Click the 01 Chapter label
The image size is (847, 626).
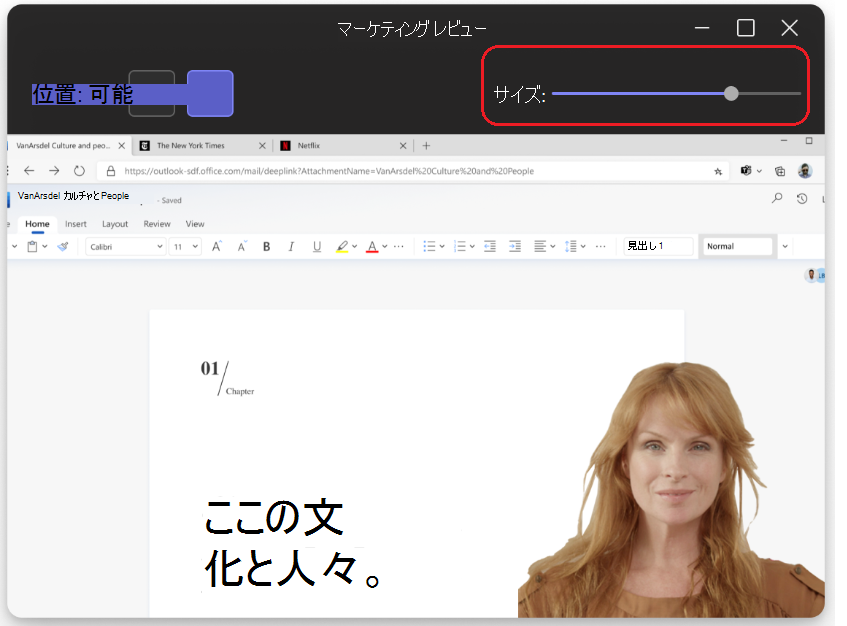227,378
